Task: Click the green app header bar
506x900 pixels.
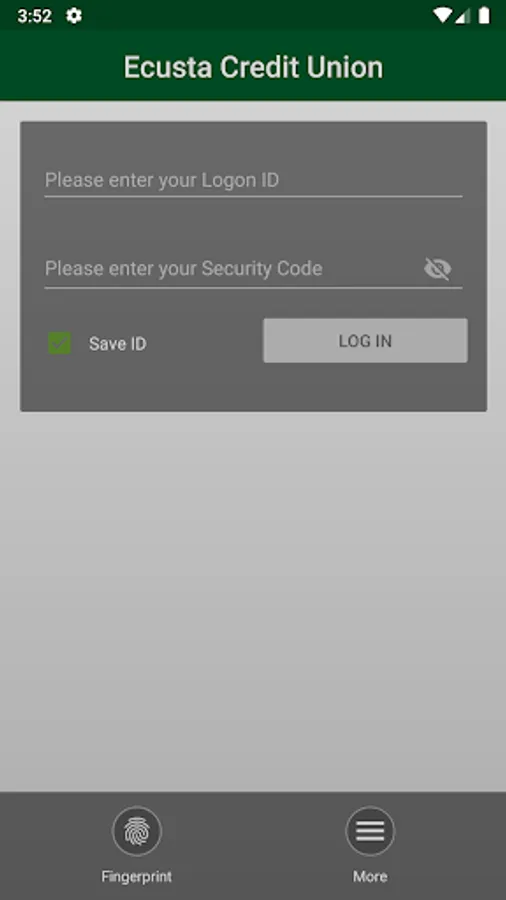Action: click(253, 65)
